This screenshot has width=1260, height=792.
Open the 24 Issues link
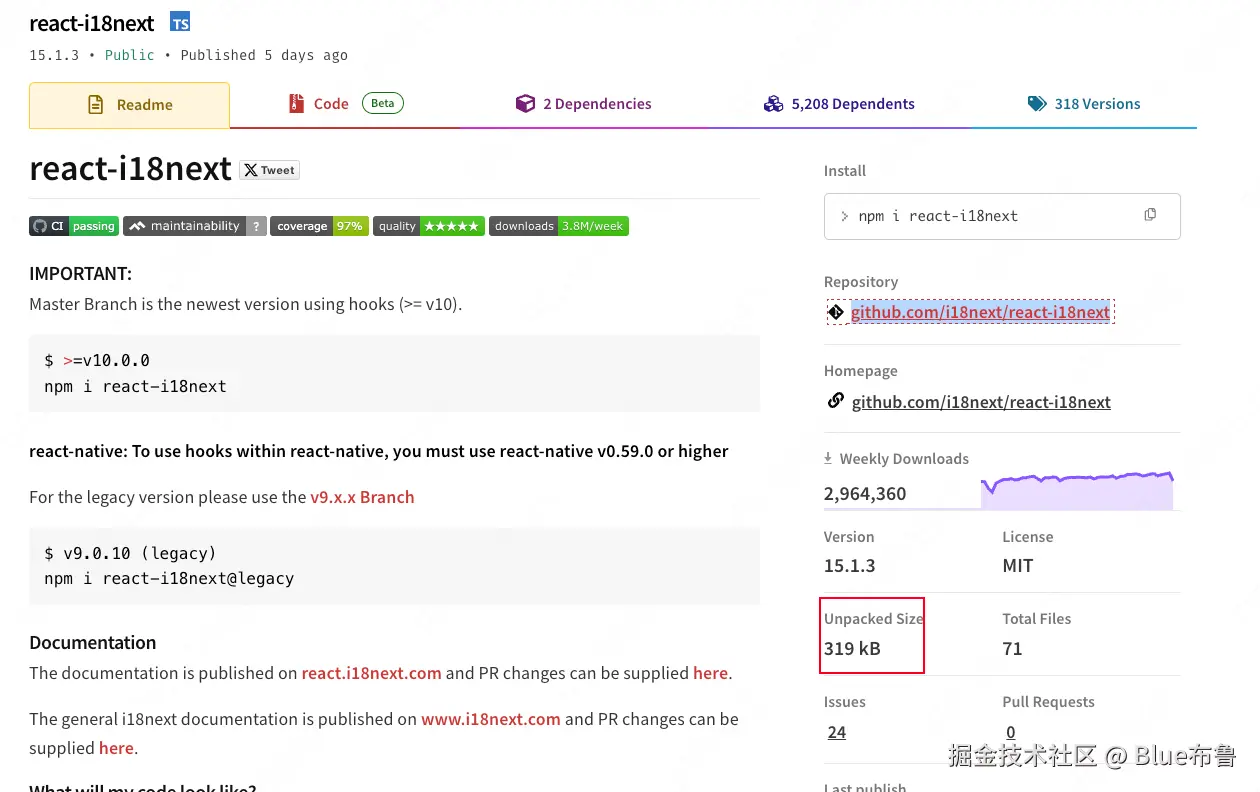point(837,732)
